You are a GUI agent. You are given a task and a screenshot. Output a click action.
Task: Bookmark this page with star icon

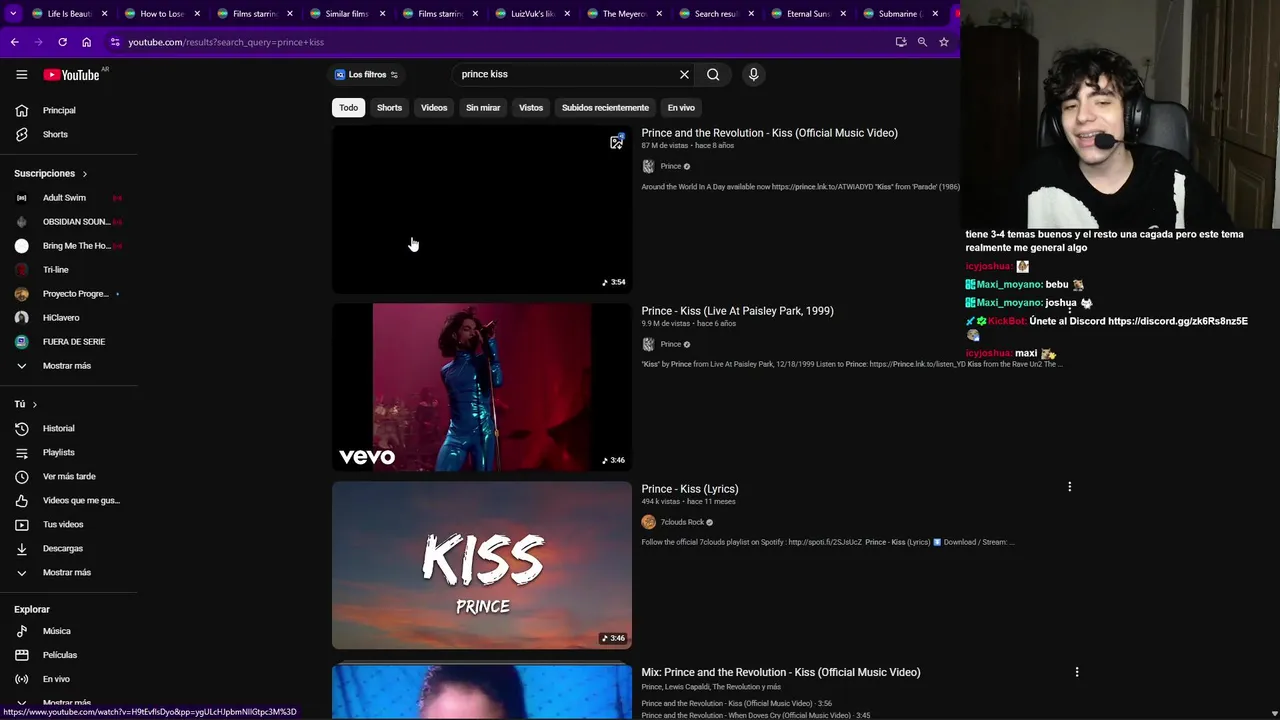pos(943,42)
